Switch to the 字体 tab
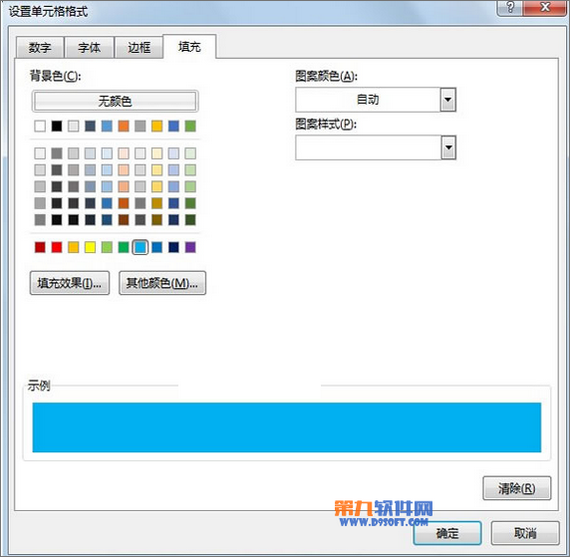The height and width of the screenshot is (557, 570). pyautogui.click(x=89, y=47)
